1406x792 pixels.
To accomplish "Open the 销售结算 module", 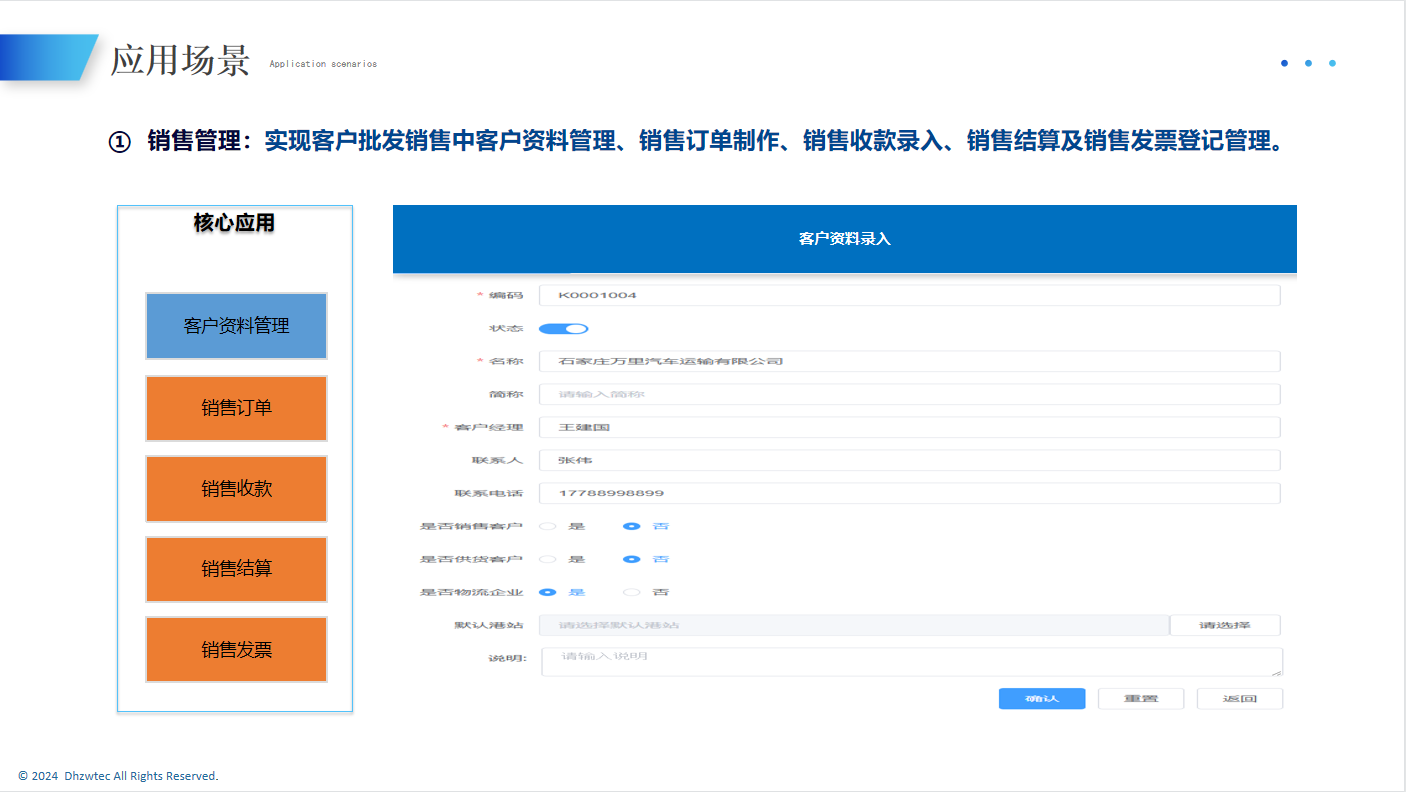I will (x=236, y=569).
